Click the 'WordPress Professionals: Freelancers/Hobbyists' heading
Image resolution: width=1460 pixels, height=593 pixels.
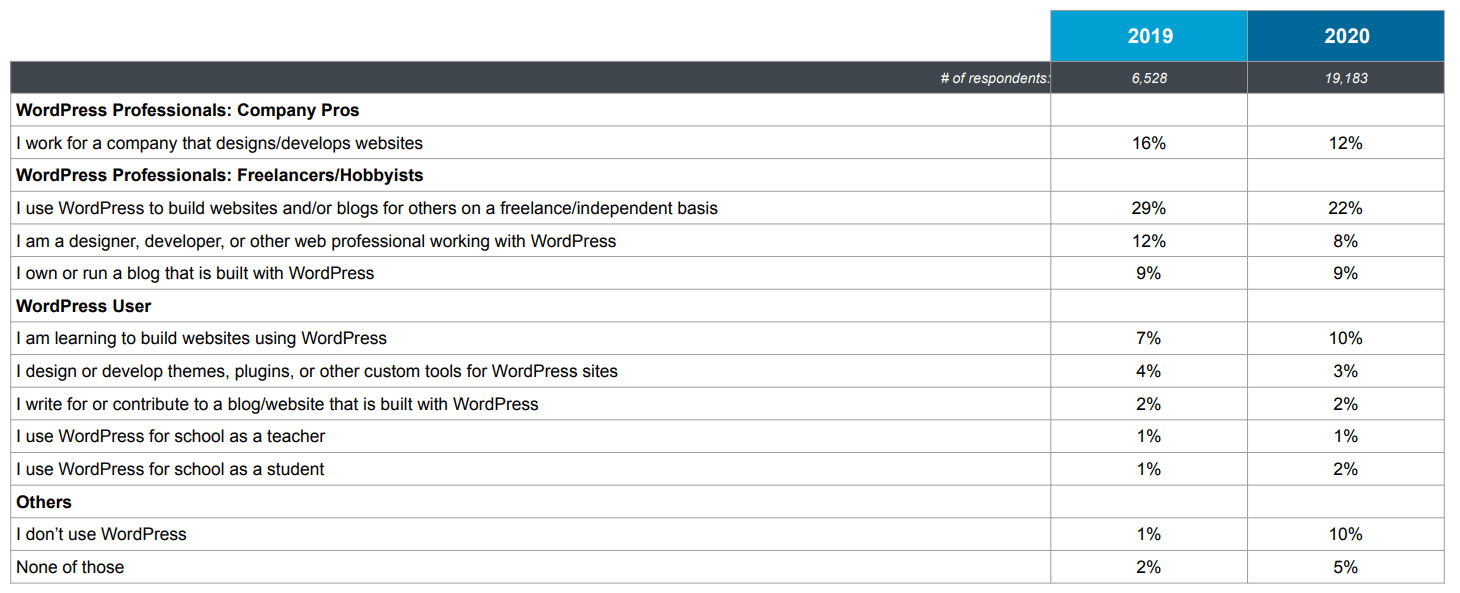tap(220, 175)
